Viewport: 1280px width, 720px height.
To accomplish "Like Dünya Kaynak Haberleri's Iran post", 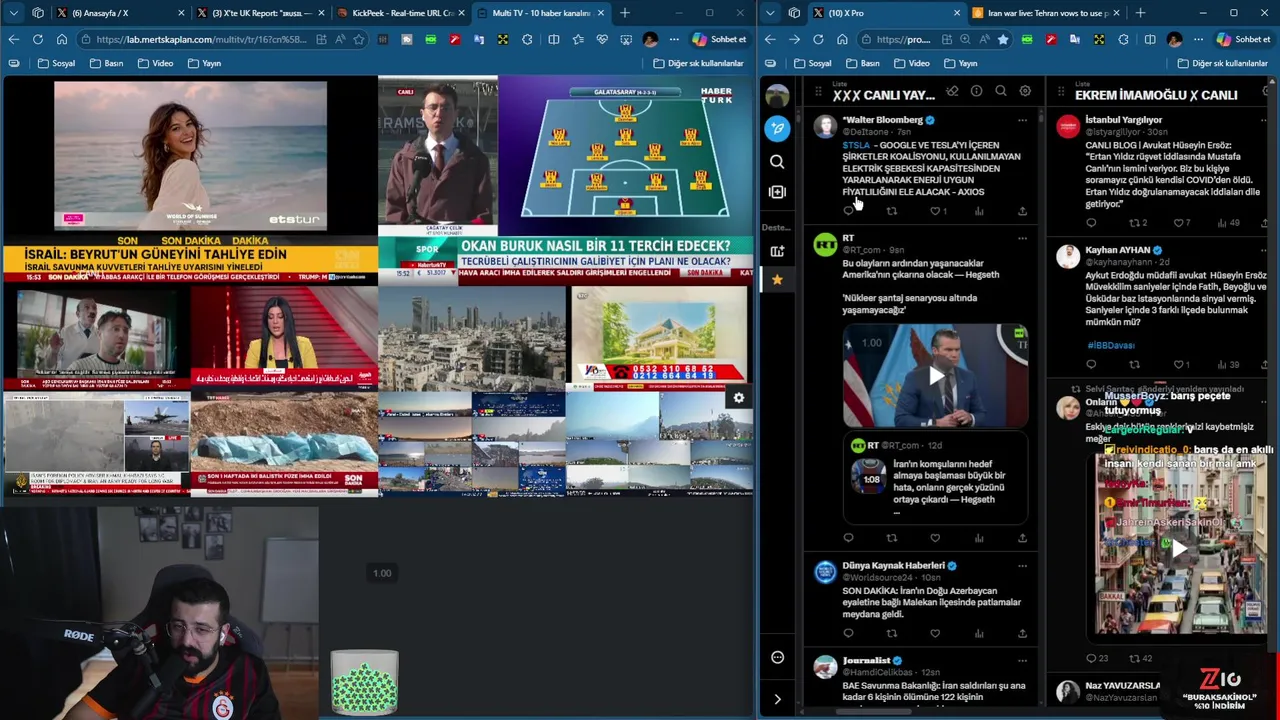I will click(x=935, y=633).
